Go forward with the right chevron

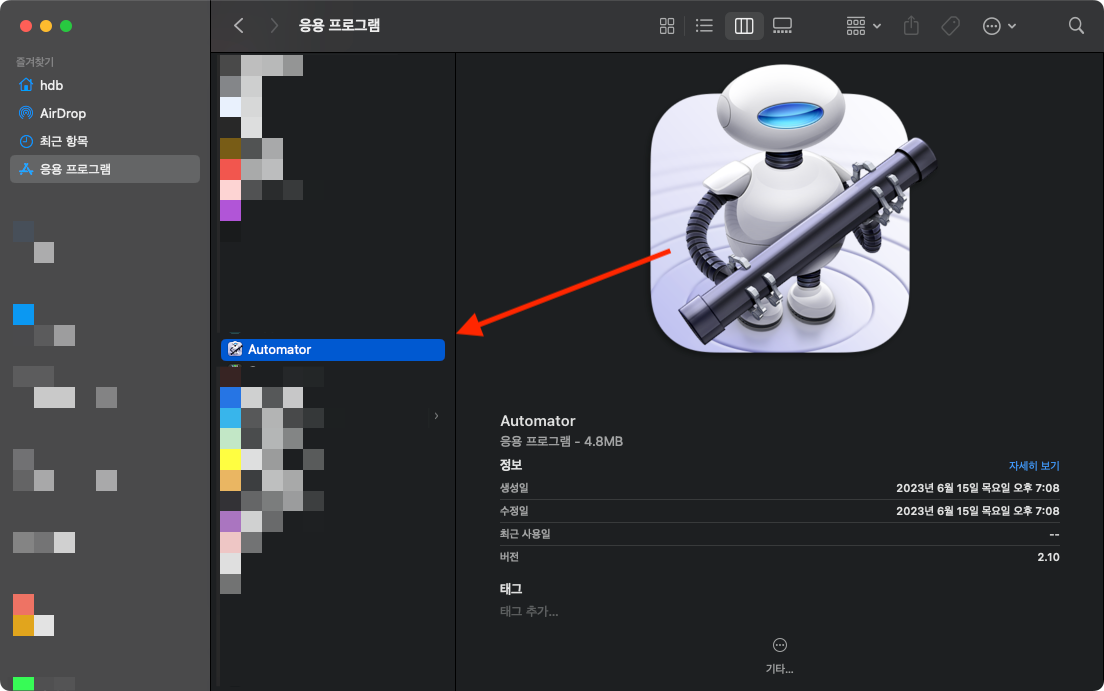coord(274,26)
